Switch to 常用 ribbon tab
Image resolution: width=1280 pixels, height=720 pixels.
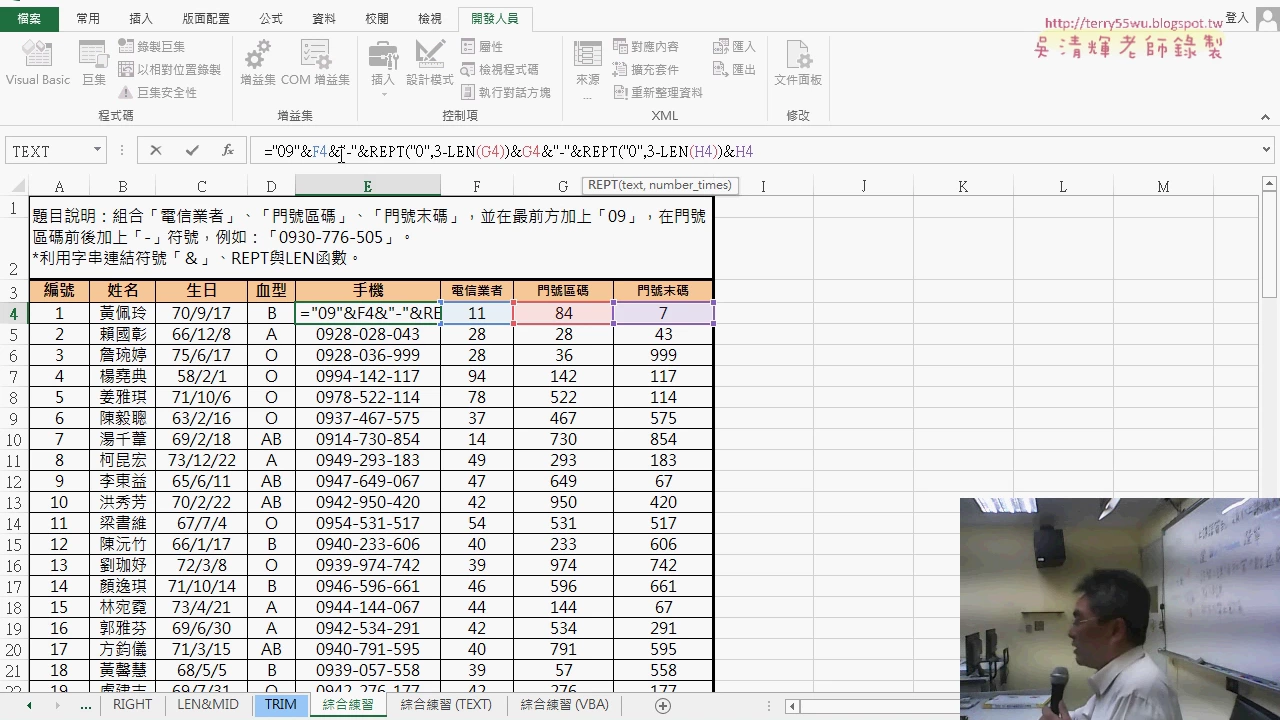(x=88, y=18)
